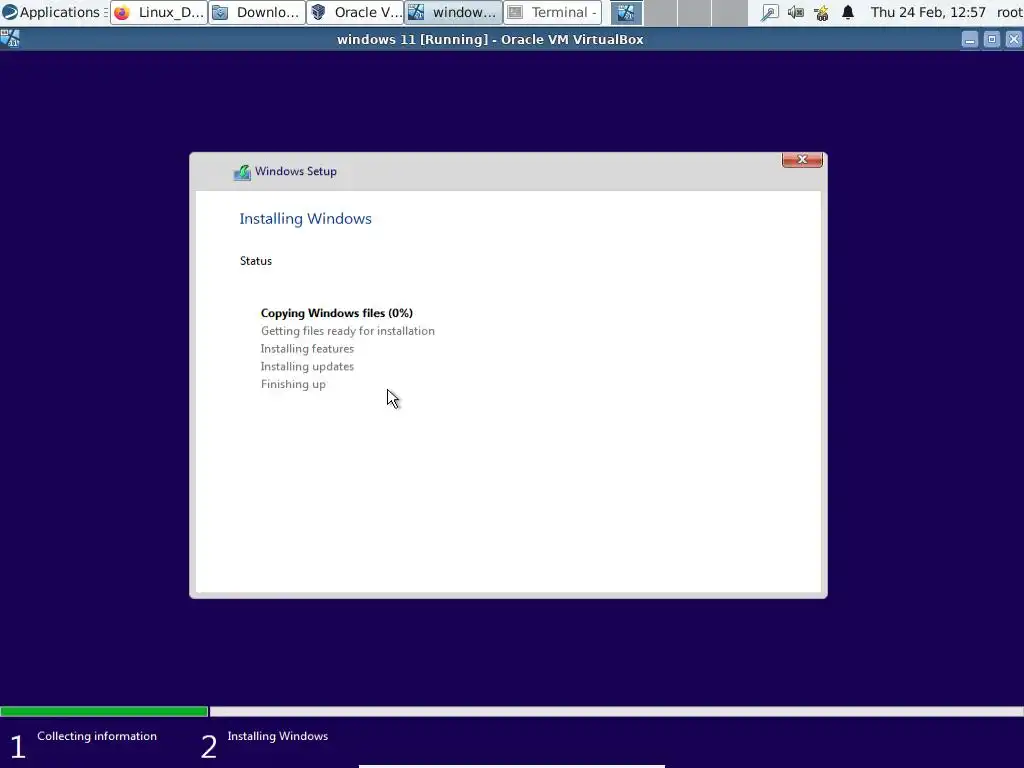Click the Installing features status line
Screen dimensions: 1024x768
click(307, 349)
